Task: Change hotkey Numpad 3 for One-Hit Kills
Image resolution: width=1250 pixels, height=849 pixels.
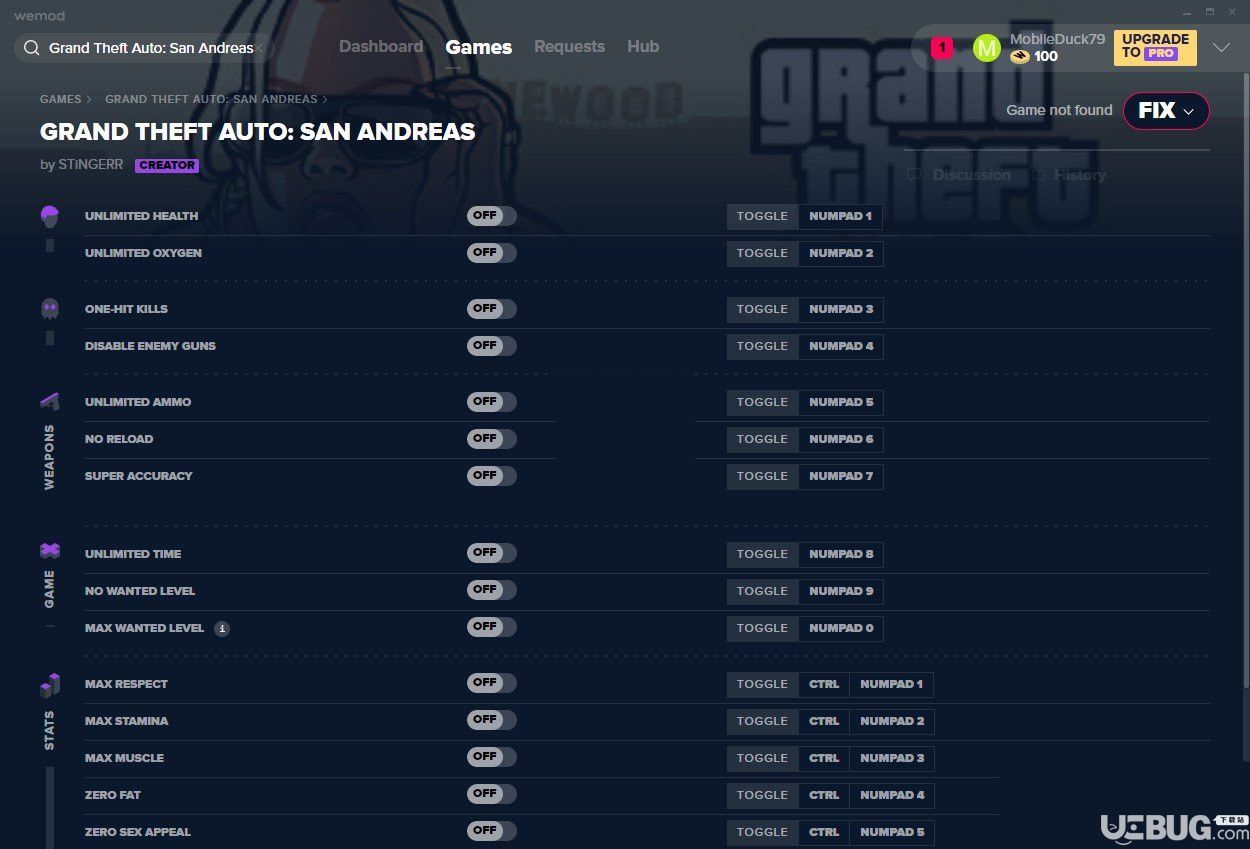Action: tap(841, 309)
